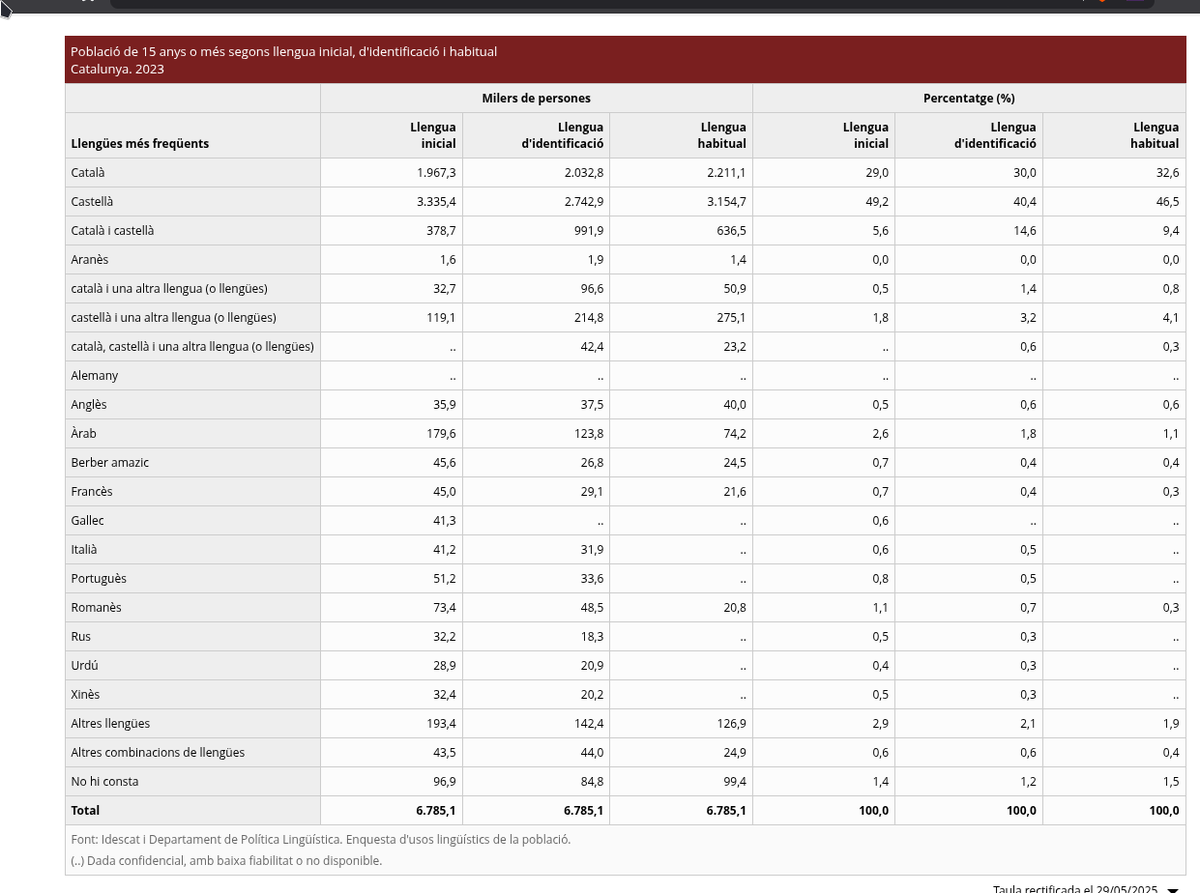Select the 'Altres llengües' row label
Image resolution: width=1200 pixels, height=893 pixels.
110,724
